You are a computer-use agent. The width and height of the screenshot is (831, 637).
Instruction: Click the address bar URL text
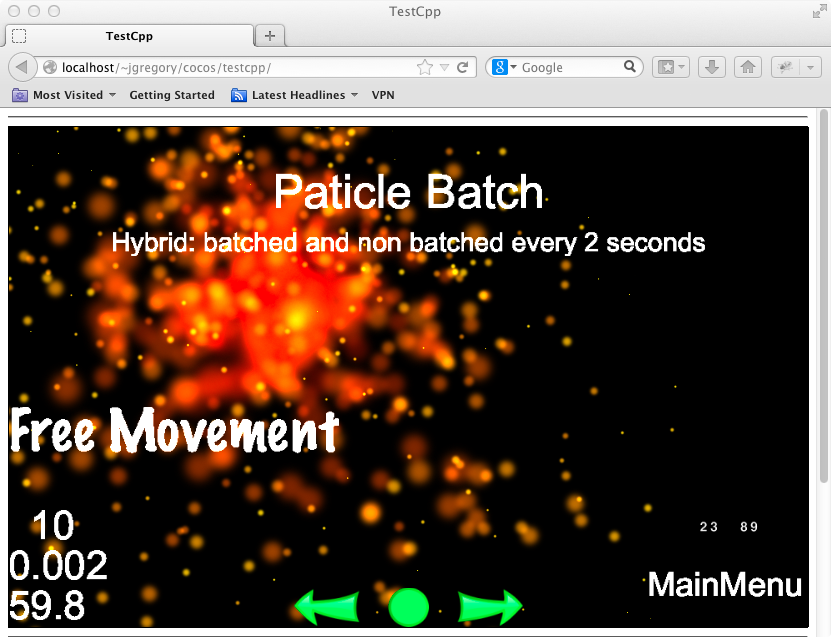click(x=166, y=67)
